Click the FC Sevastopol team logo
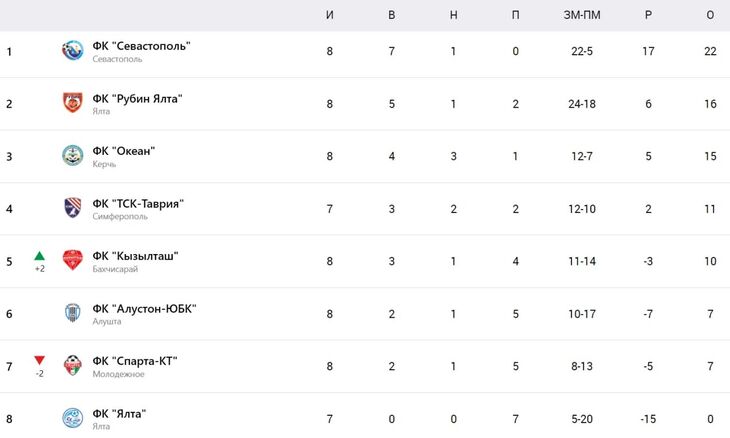Screen dimensions: 730x438 tap(72, 51)
